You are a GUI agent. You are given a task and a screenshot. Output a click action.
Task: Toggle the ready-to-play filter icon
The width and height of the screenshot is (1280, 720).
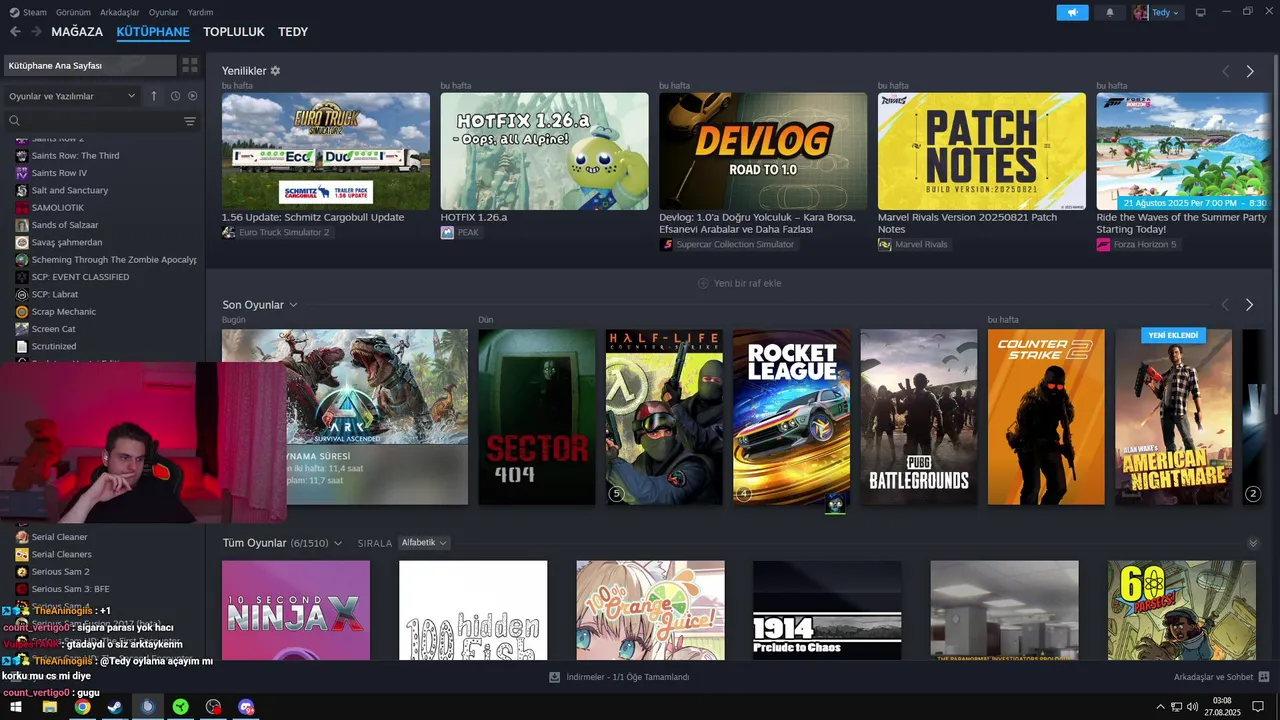192,96
